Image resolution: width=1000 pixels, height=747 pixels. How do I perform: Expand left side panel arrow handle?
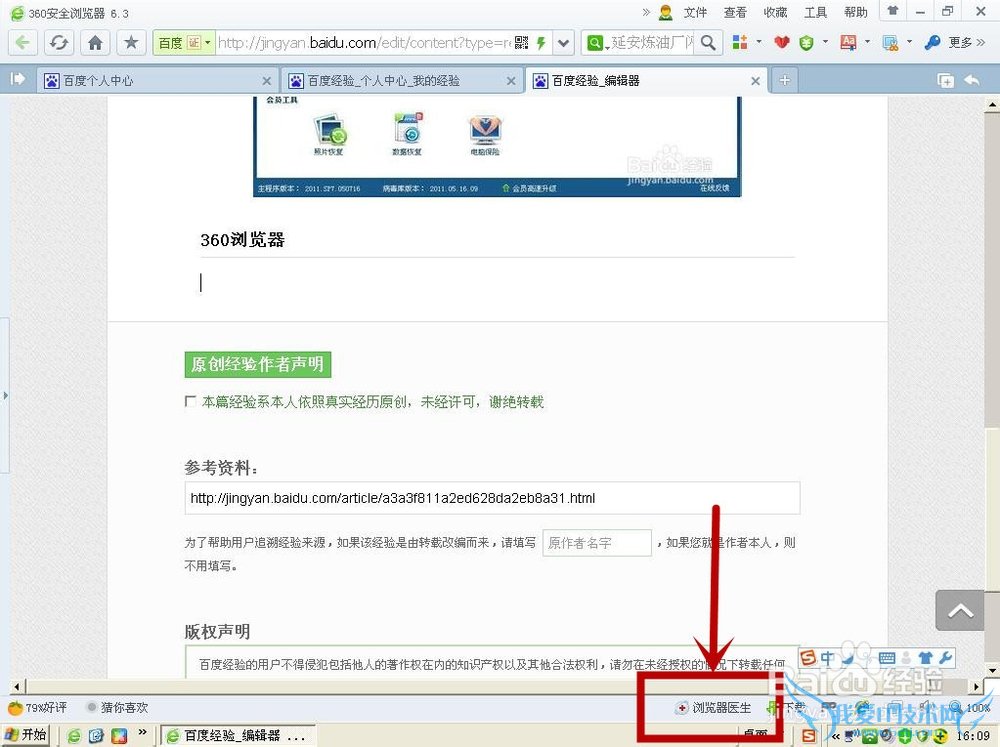(x=5, y=396)
